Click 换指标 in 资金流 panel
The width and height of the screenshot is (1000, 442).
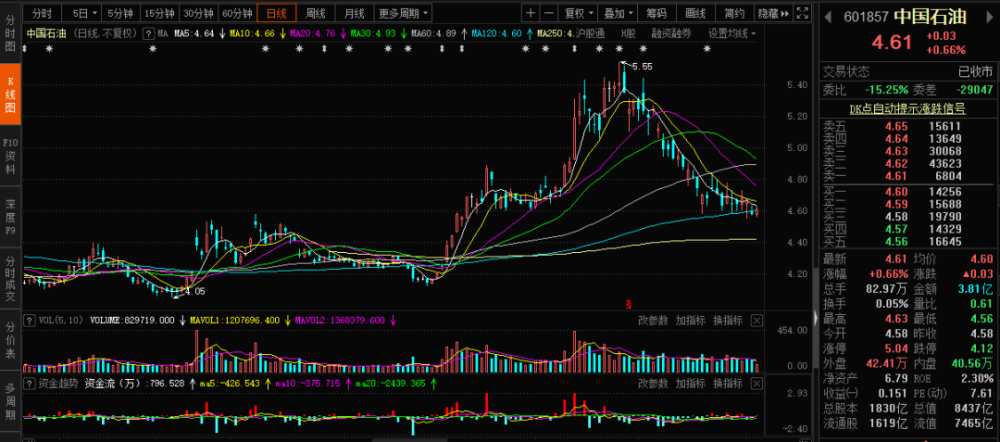click(x=728, y=383)
